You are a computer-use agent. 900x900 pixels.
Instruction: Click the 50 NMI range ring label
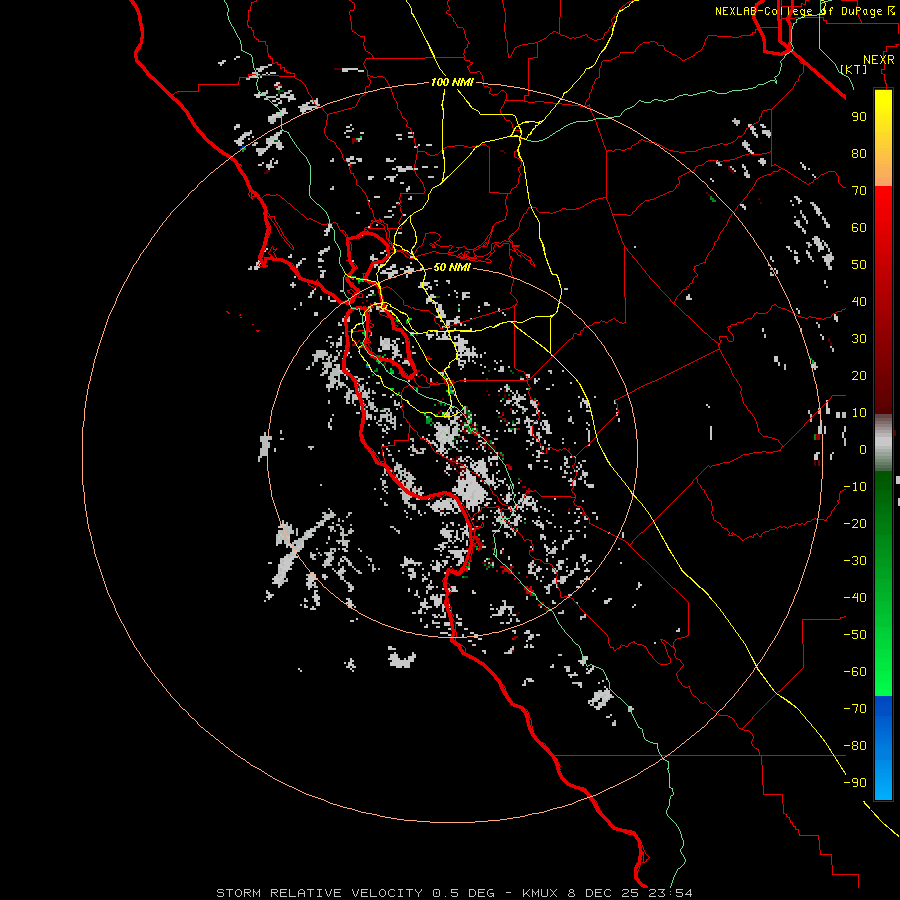pyautogui.click(x=452, y=267)
